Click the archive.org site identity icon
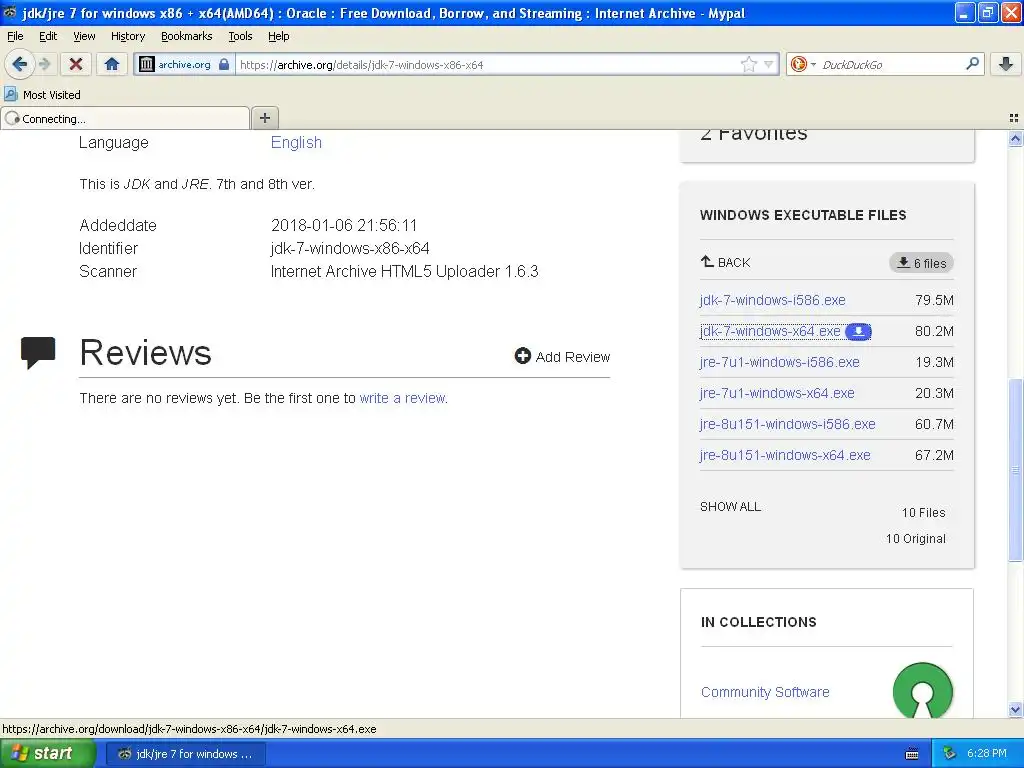 point(147,64)
